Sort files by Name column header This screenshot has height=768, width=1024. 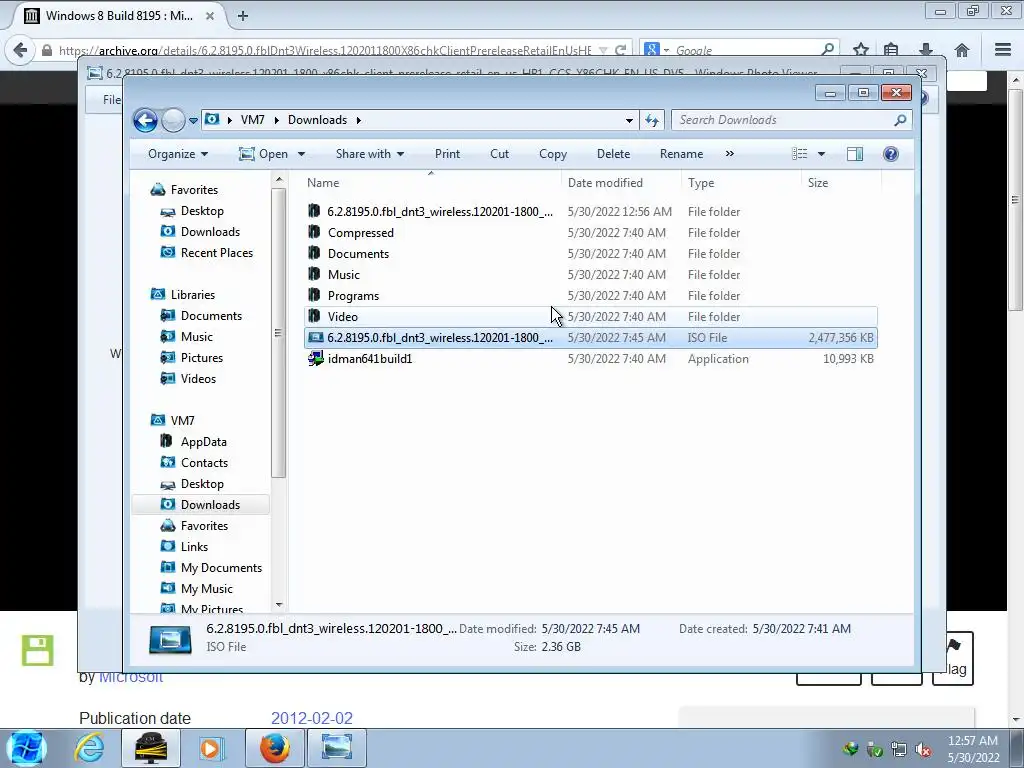point(430,183)
